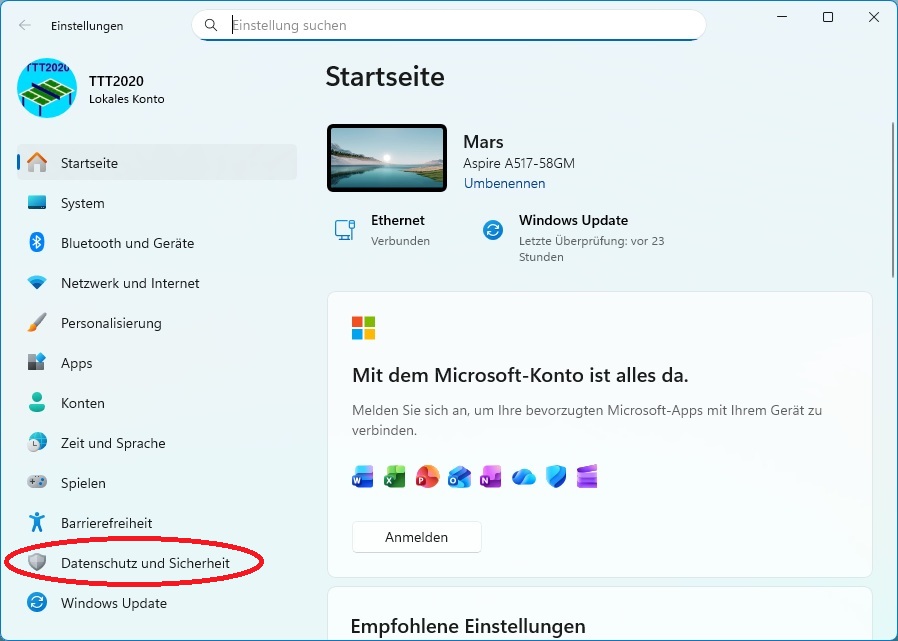Click the blue Windows Update status icon
This screenshot has width=898, height=641.
point(493,230)
